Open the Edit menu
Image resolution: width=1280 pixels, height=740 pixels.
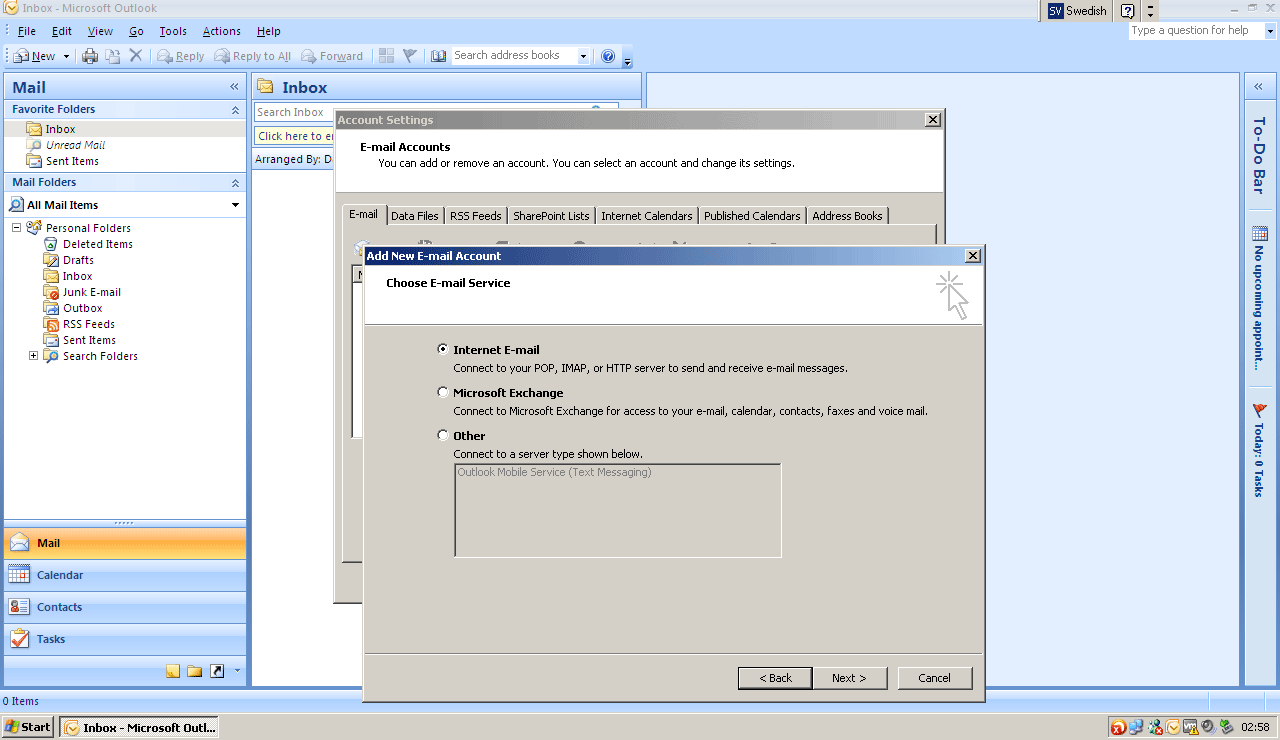coord(62,32)
